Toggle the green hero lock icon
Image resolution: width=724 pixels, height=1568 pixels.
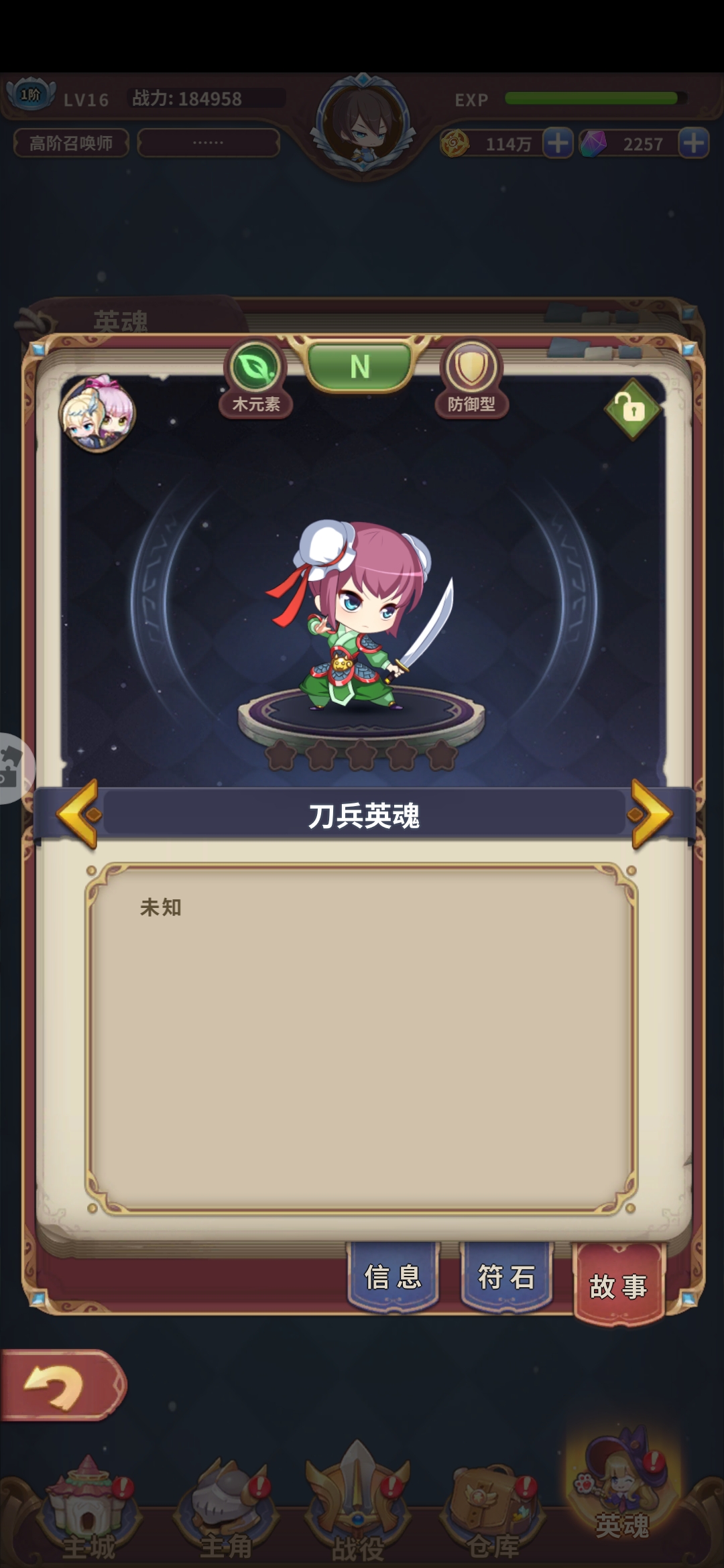pyautogui.click(x=633, y=409)
